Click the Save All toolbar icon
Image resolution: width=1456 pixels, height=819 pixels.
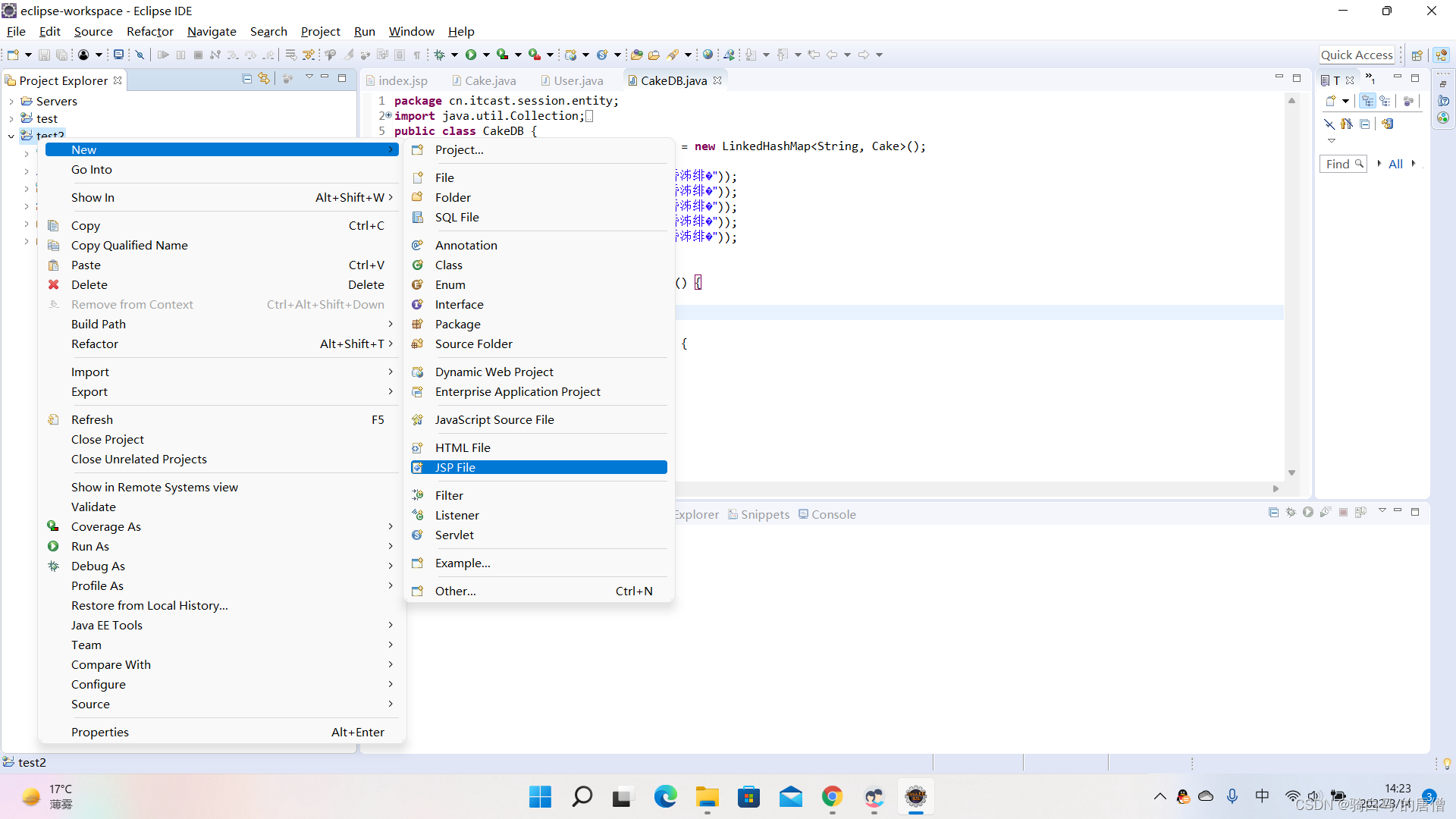62,55
